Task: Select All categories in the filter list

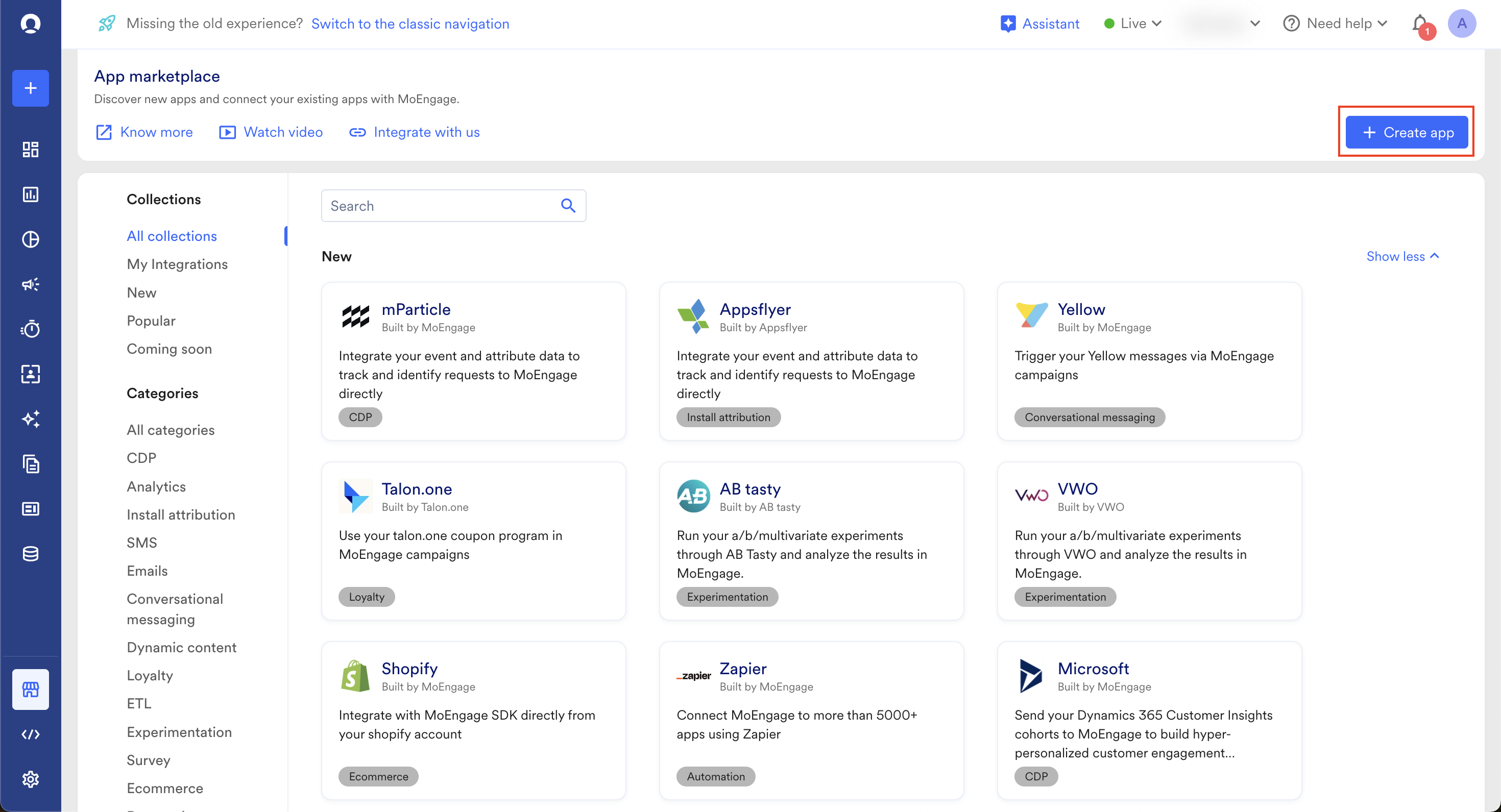Action: pos(171,430)
